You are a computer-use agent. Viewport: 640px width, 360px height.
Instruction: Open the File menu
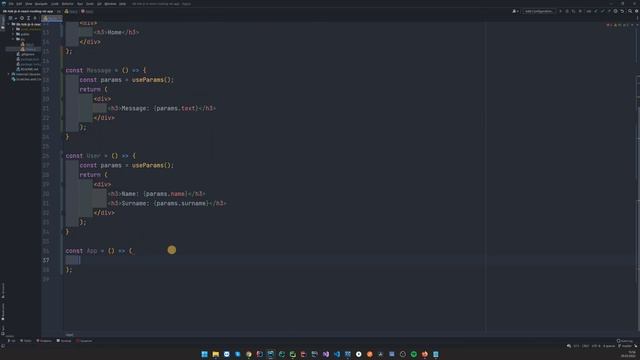11,4
